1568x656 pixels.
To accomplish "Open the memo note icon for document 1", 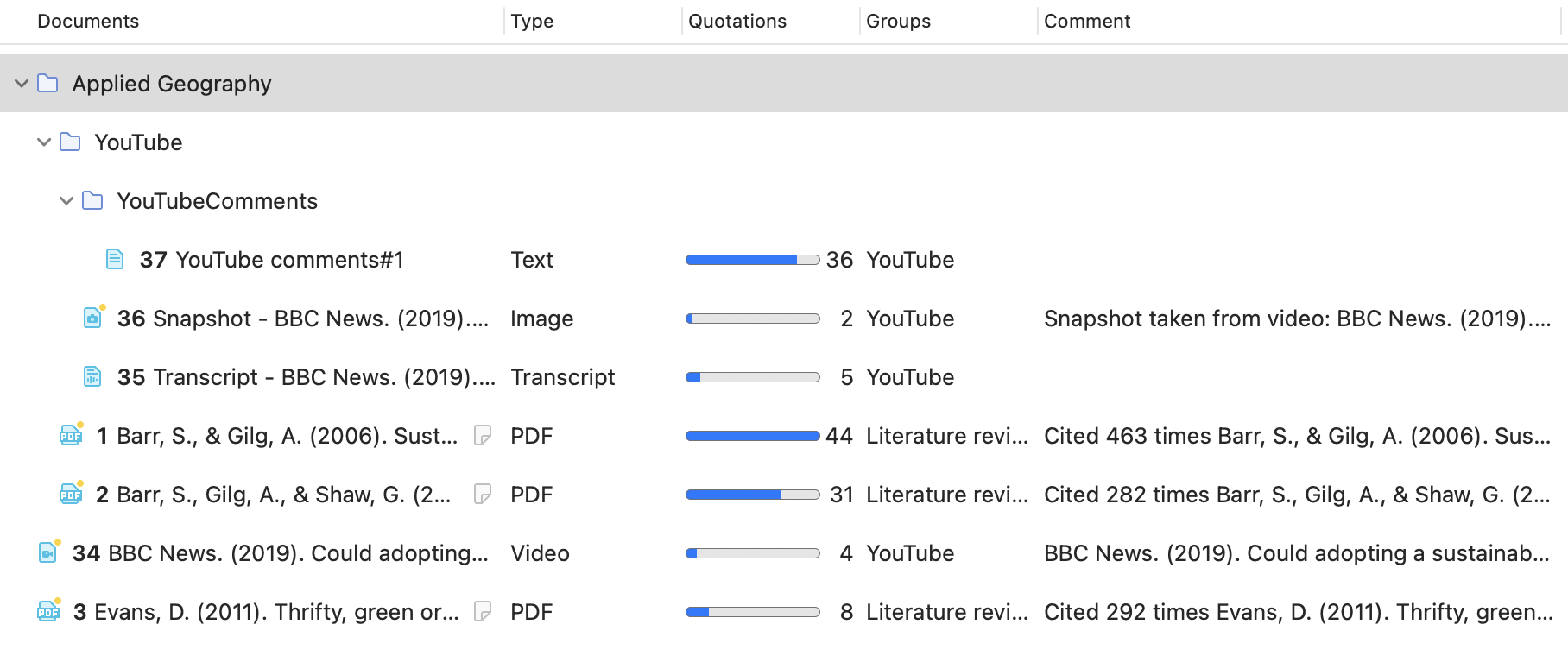I will [x=483, y=436].
